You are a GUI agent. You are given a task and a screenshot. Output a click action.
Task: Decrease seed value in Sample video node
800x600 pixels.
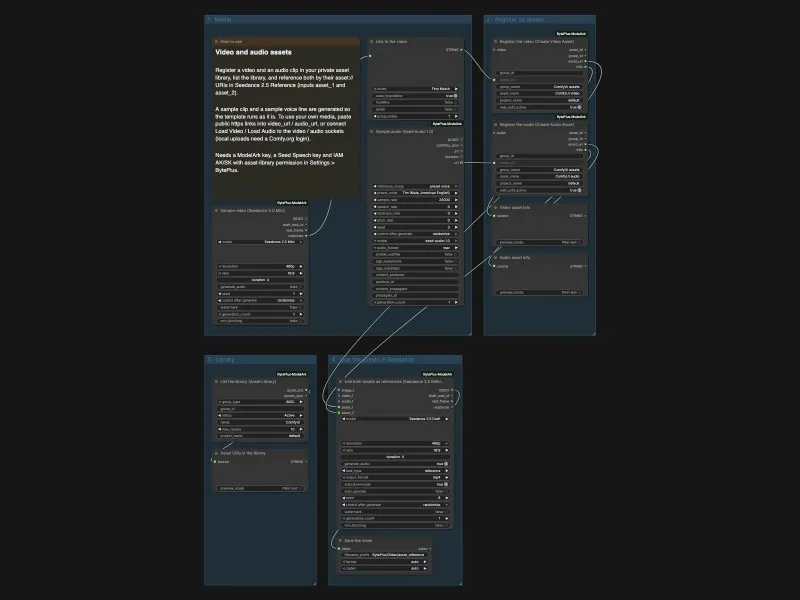click(x=220, y=293)
